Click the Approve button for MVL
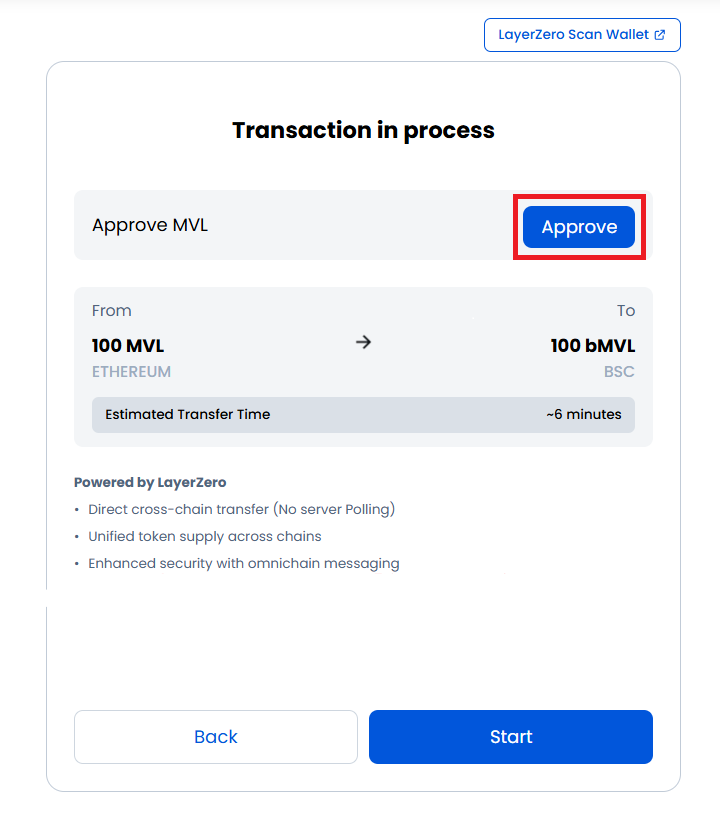The image size is (720, 813). (579, 227)
